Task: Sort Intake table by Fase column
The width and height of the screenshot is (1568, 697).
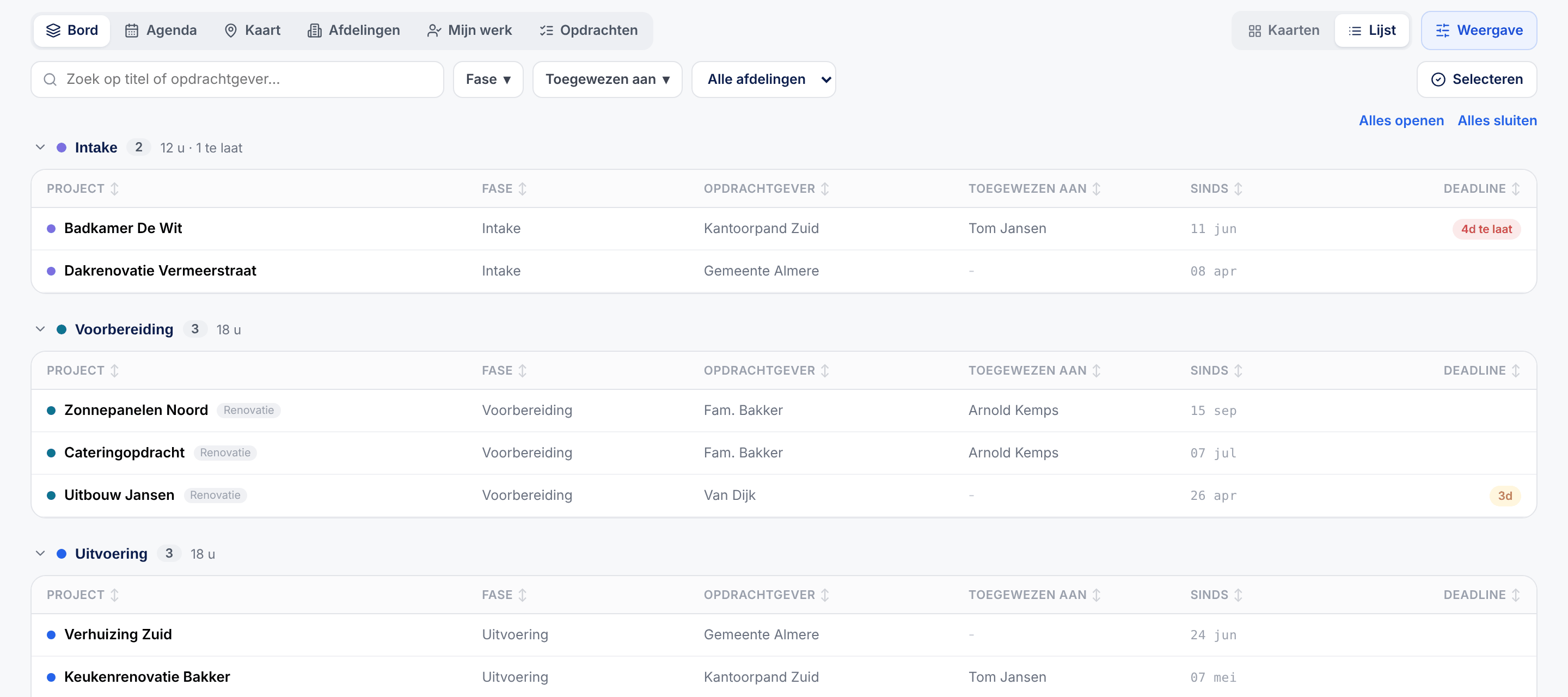Action: (x=504, y=189)
